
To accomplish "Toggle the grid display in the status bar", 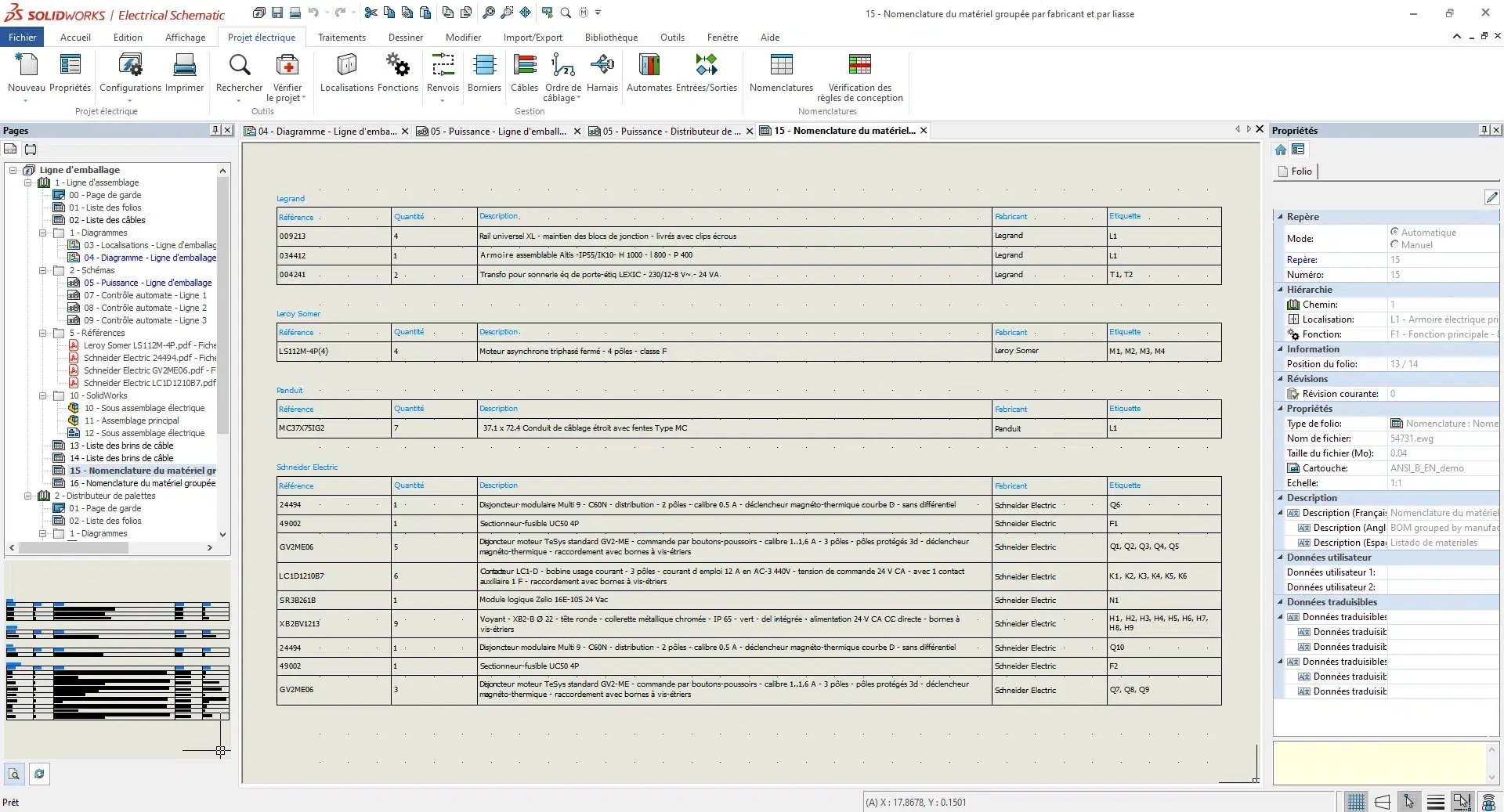I will [x=1356, y=802].
